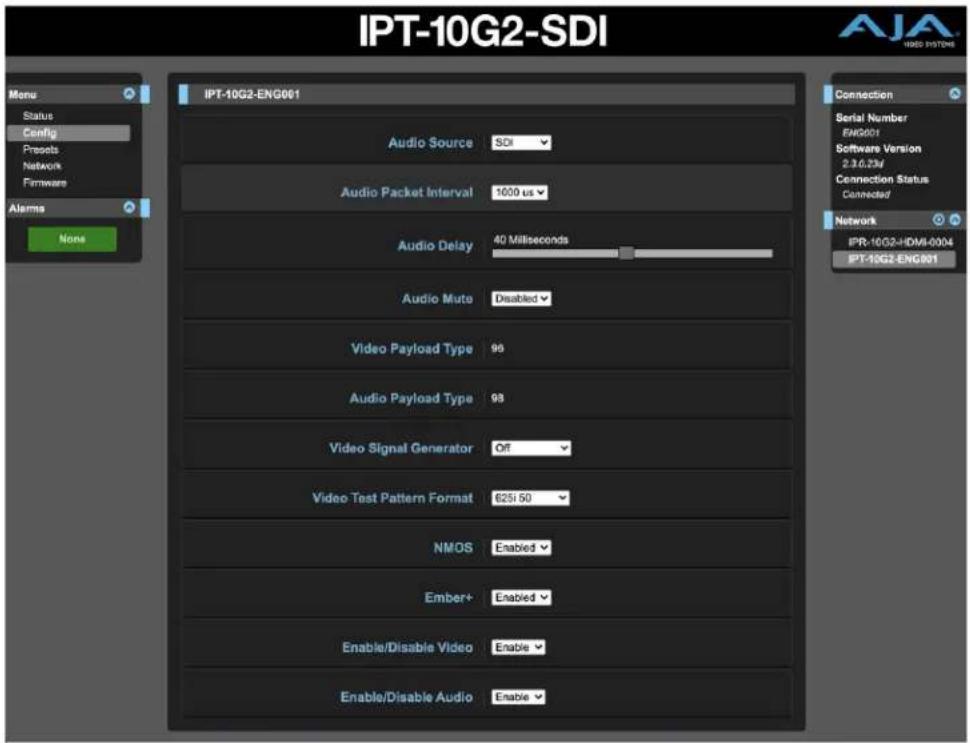
Task: Click the Connection Status Connected text
Action: pos(865,195)
